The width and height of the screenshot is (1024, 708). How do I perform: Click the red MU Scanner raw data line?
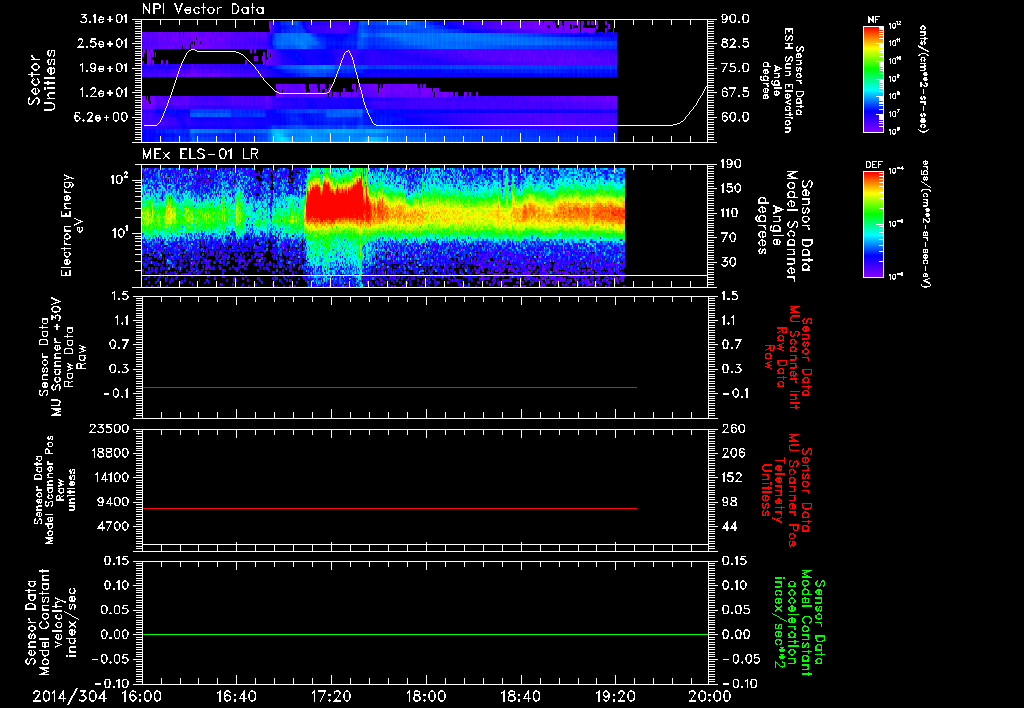coord(389,388)
